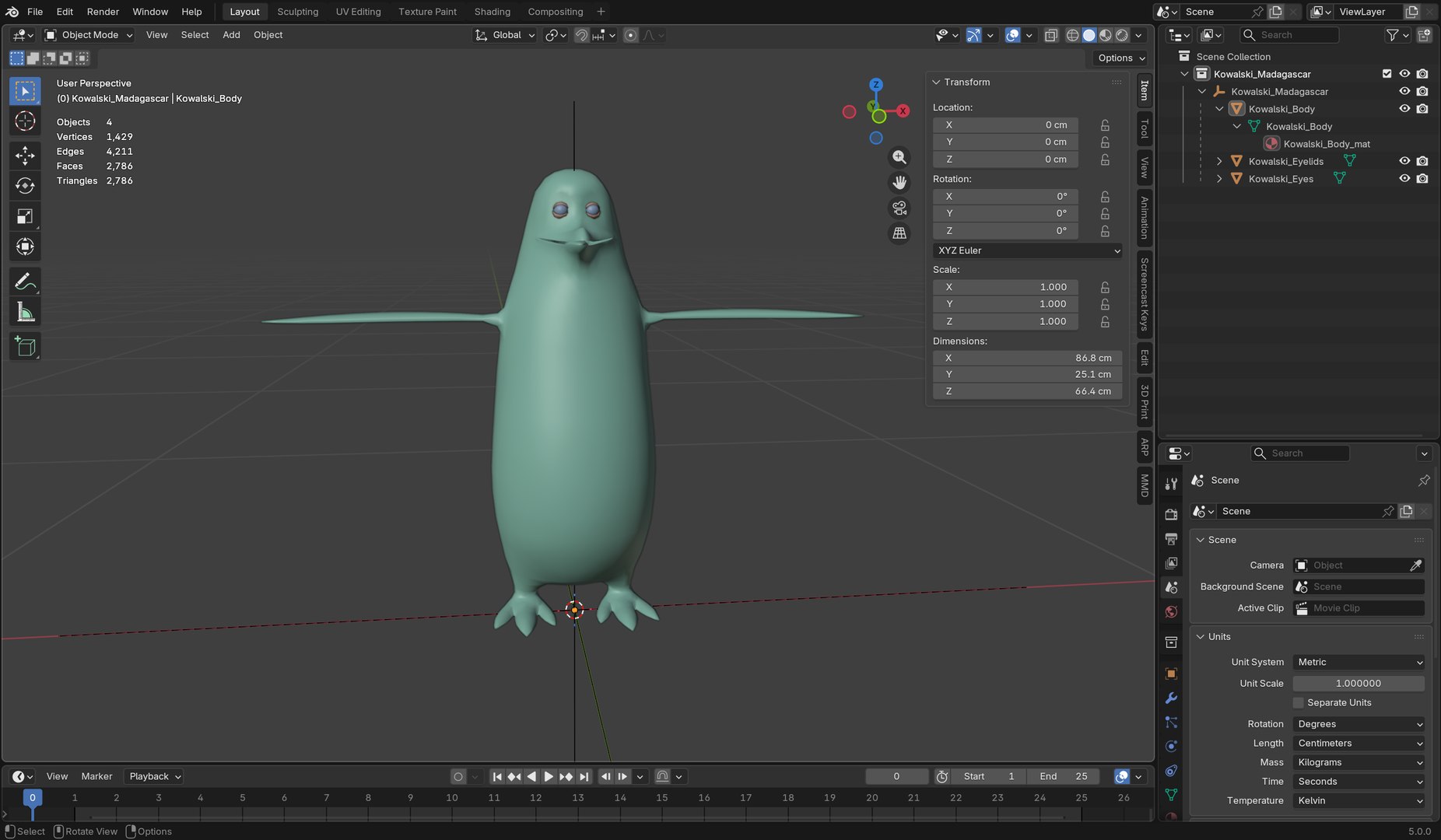
Task: Open the Modifiers properties tab
Action: 1171,698
